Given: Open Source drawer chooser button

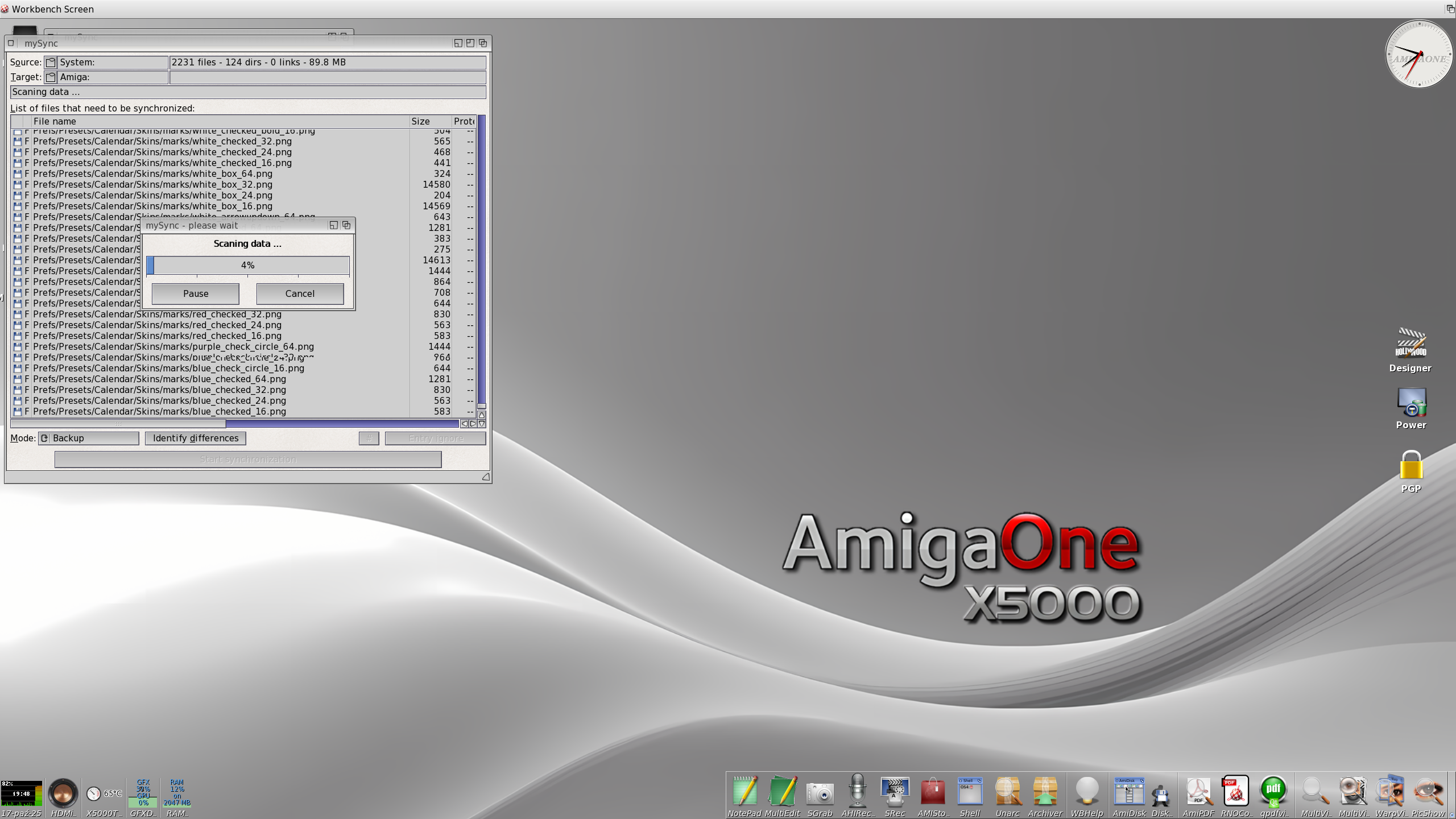Looking at the screenshot, I should click(x=51, y=63).
